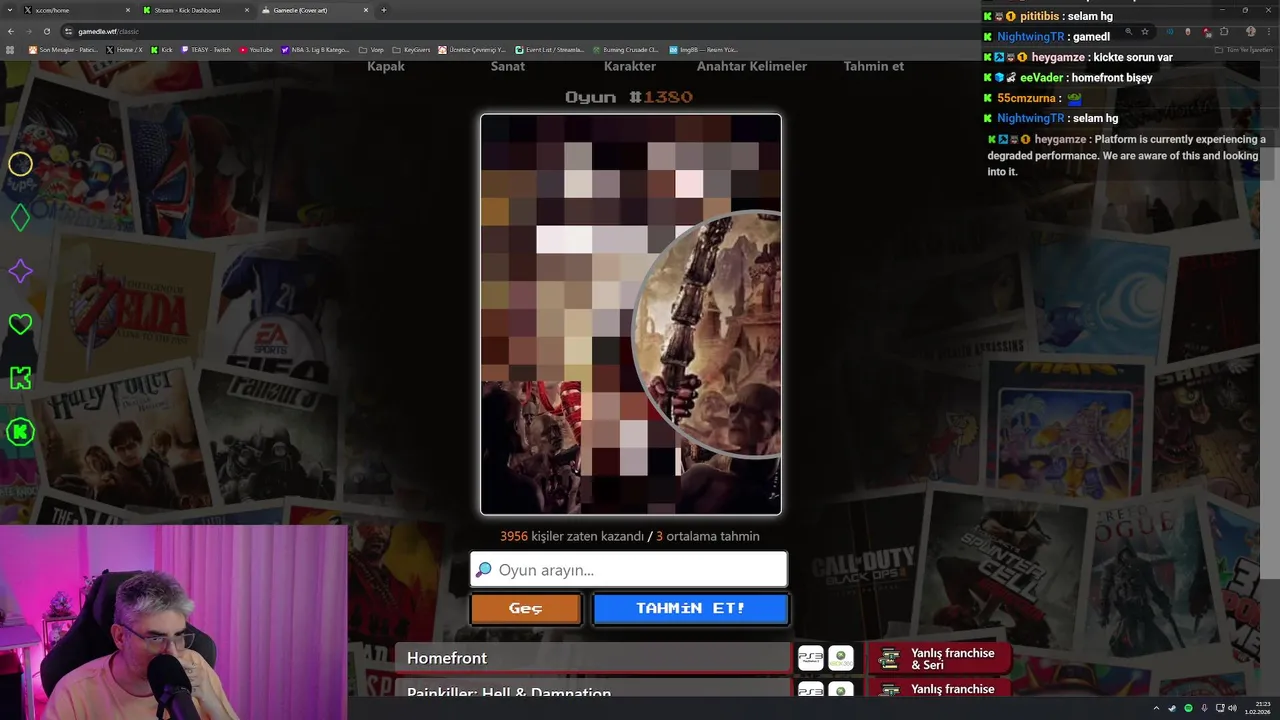
Task: Click the Spotify tray icon
Action: tap(1188, 708)
